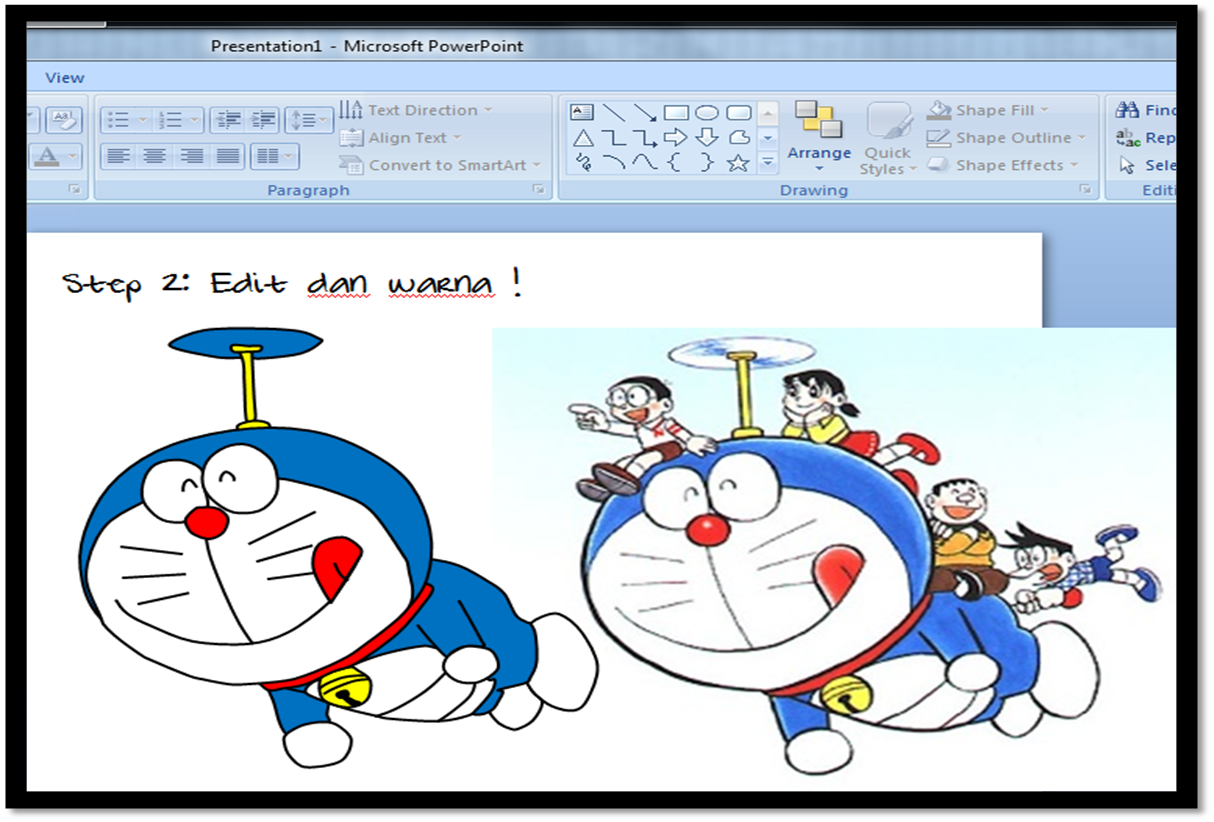Click the Select cursor button
Screen dimensions: 1214x822
click(1146, 165)
